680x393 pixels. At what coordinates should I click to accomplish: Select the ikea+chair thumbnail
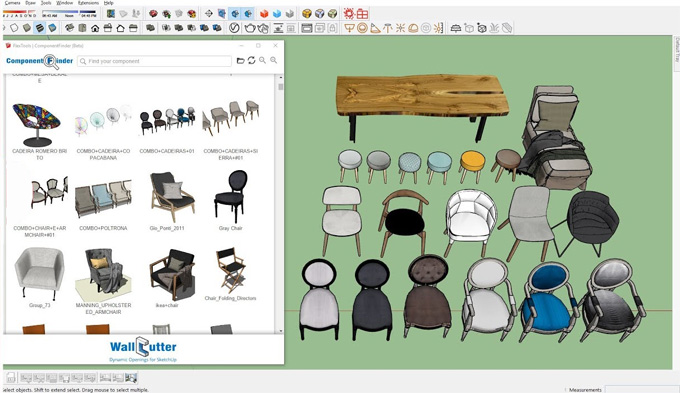(x=173, y=275)
